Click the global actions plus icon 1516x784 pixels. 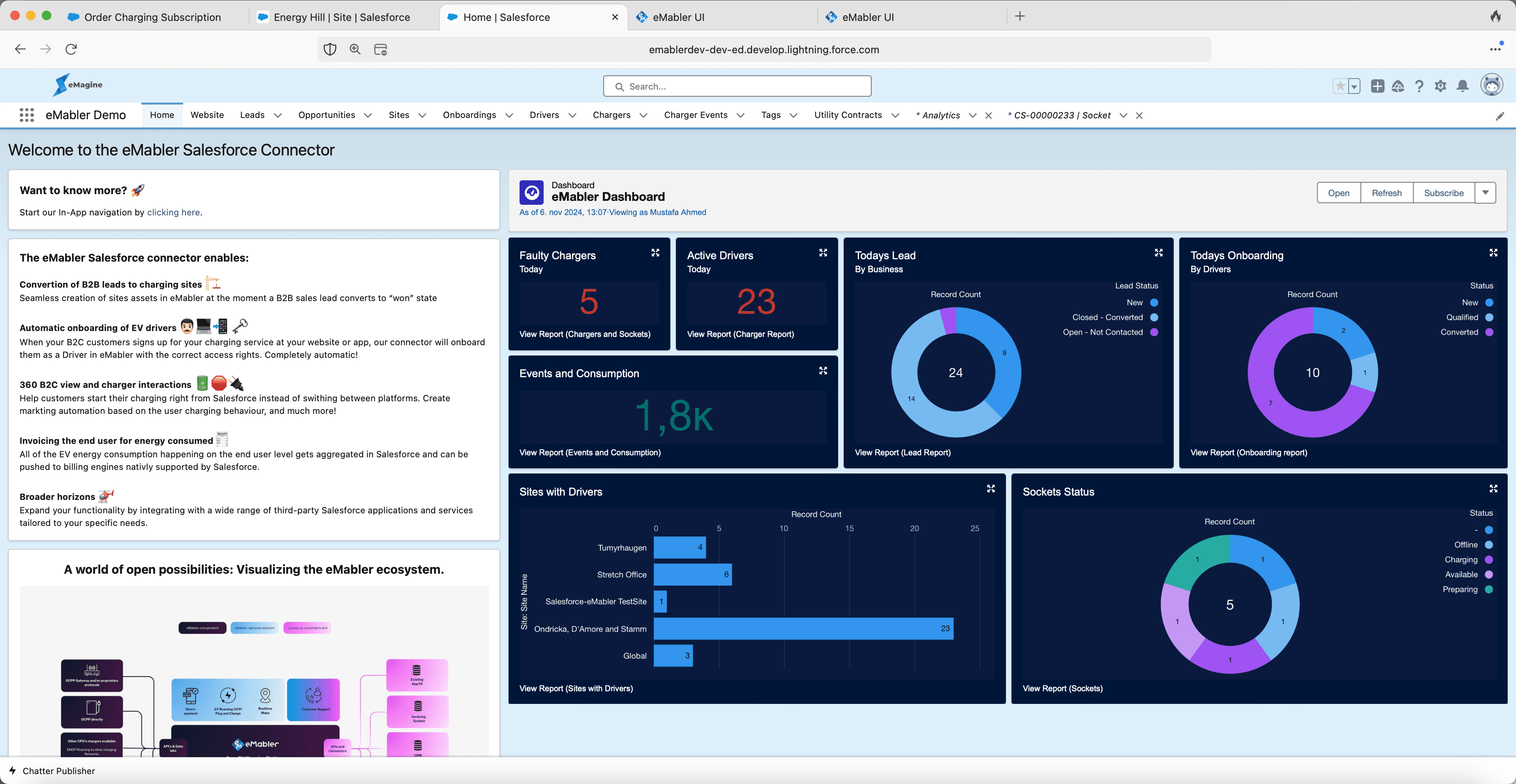click(1377, 86)
